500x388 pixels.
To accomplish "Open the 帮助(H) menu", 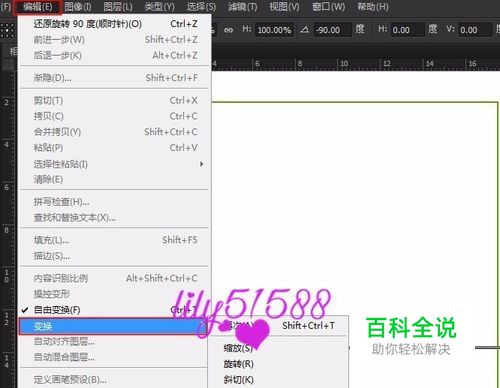I will click(373, 7).
